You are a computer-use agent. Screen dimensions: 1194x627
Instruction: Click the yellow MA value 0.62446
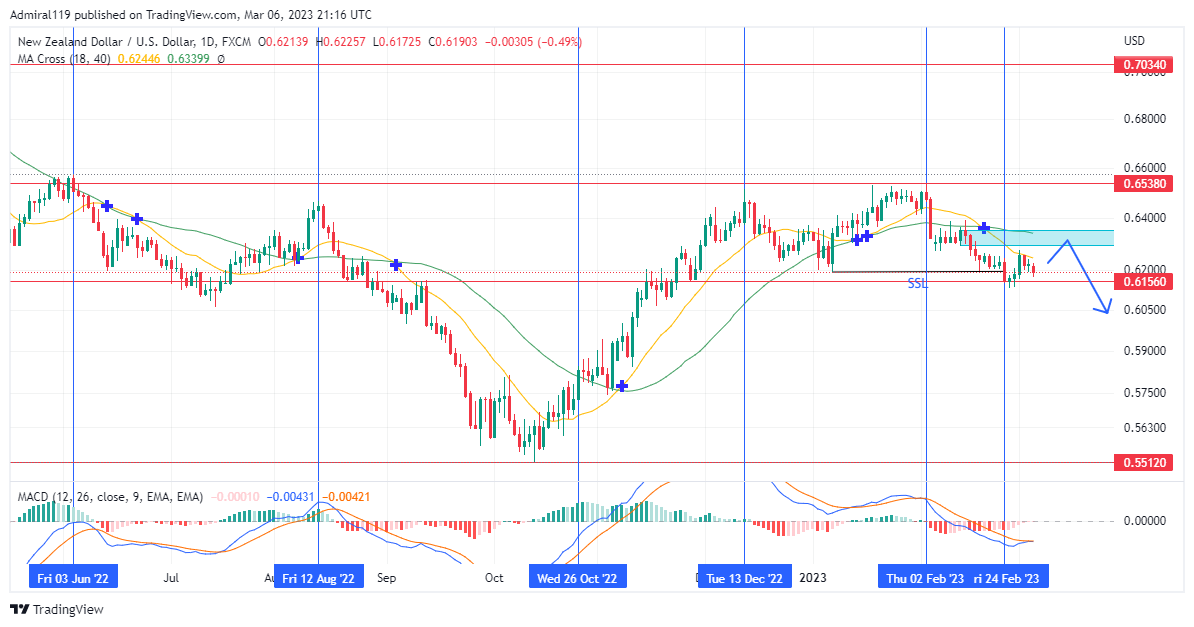(139, 59)
